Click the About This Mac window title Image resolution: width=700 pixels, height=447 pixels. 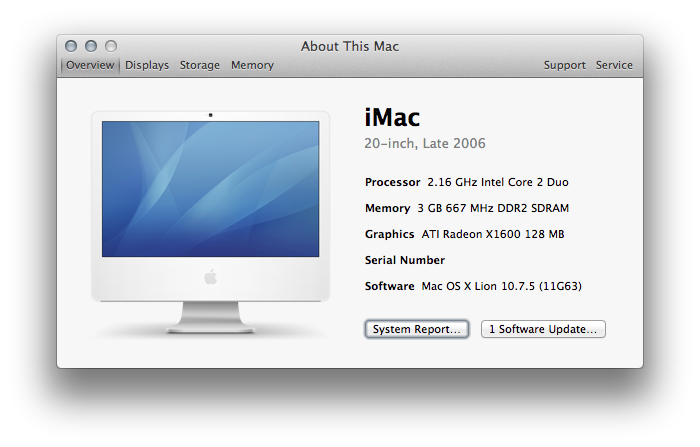(350, 46)
